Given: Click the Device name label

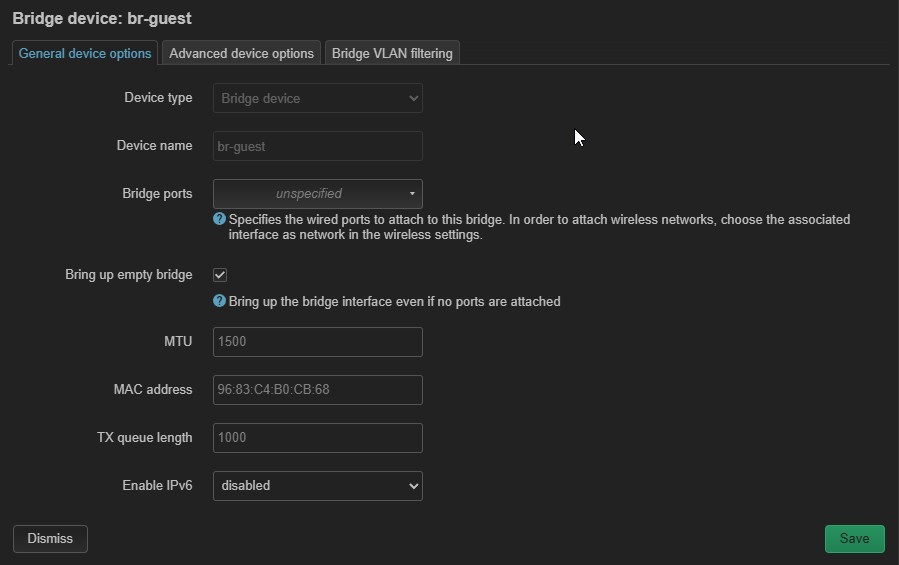Looking at the screenshot, I should coord(154,146).
